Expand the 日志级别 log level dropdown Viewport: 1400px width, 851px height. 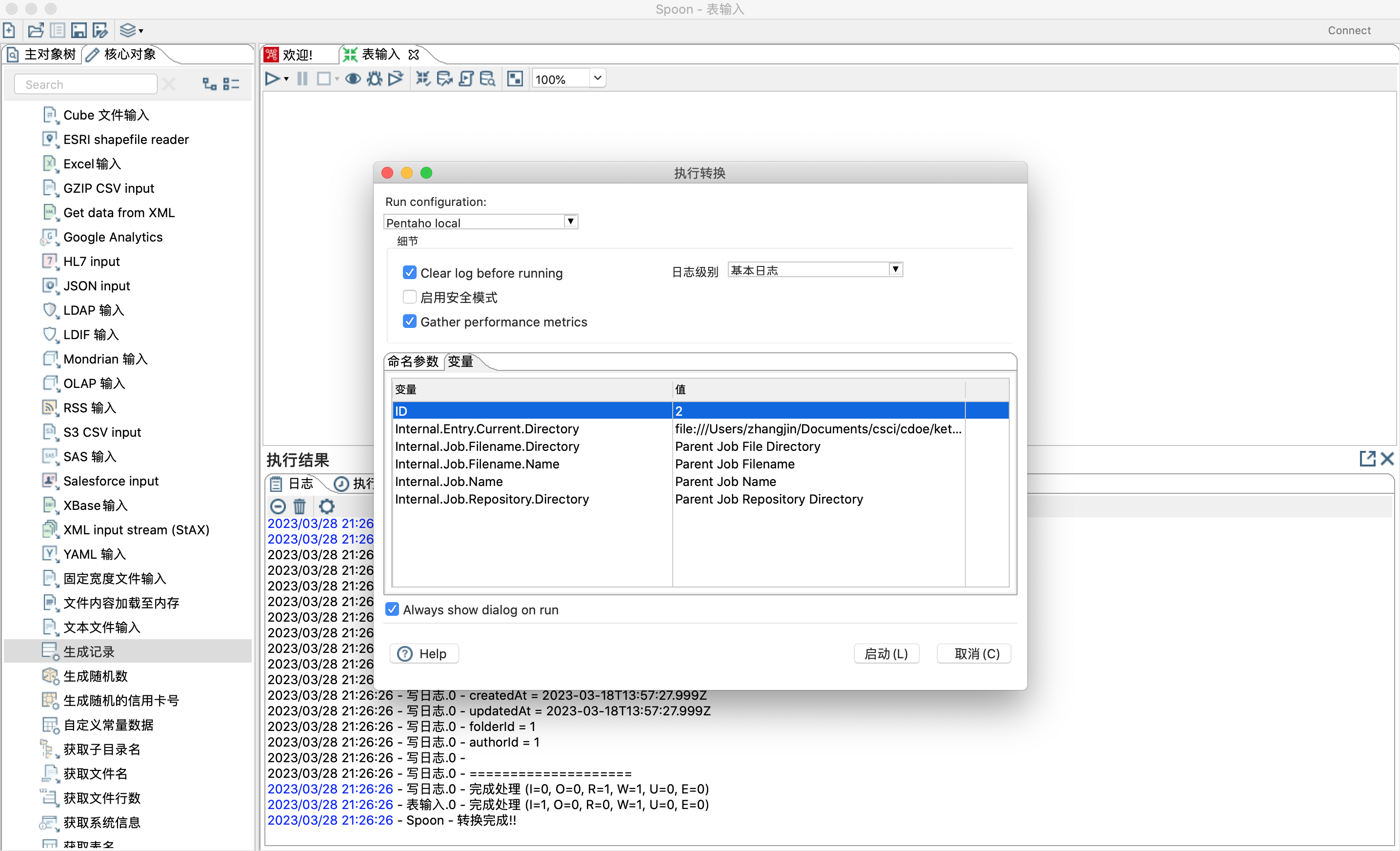(895, 269)
